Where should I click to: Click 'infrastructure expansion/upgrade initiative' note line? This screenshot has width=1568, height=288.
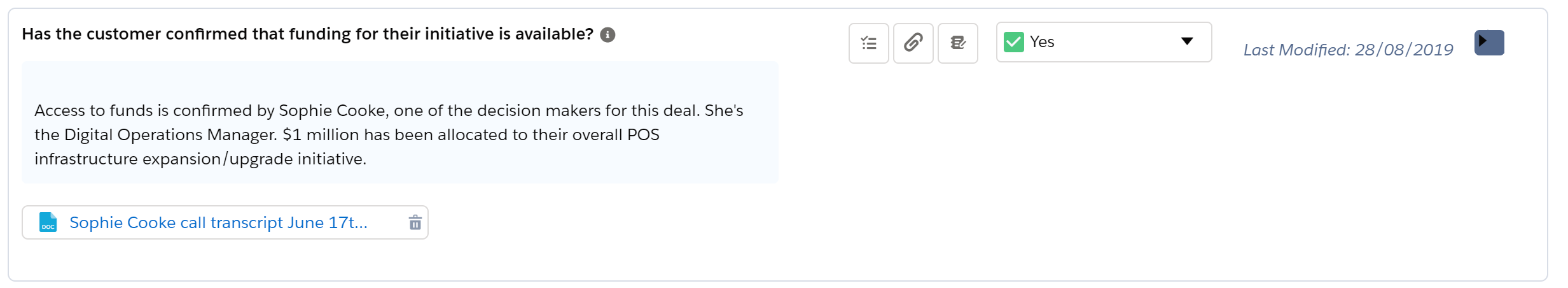click(200, 159)
